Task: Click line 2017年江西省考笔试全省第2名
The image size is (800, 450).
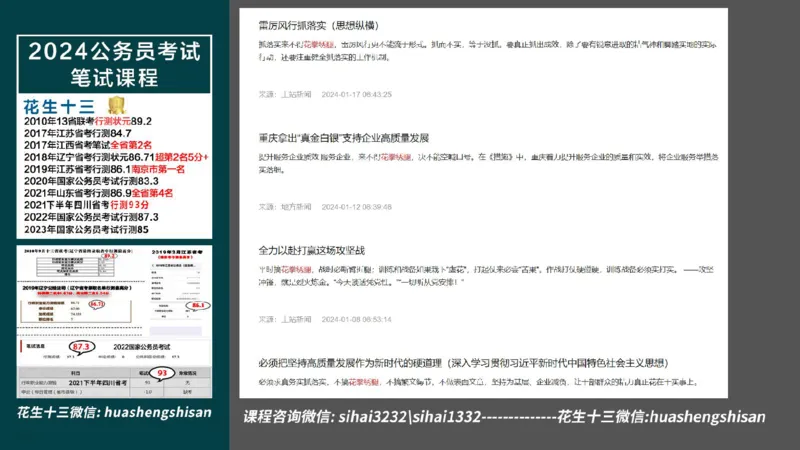Action: (88, 145)
